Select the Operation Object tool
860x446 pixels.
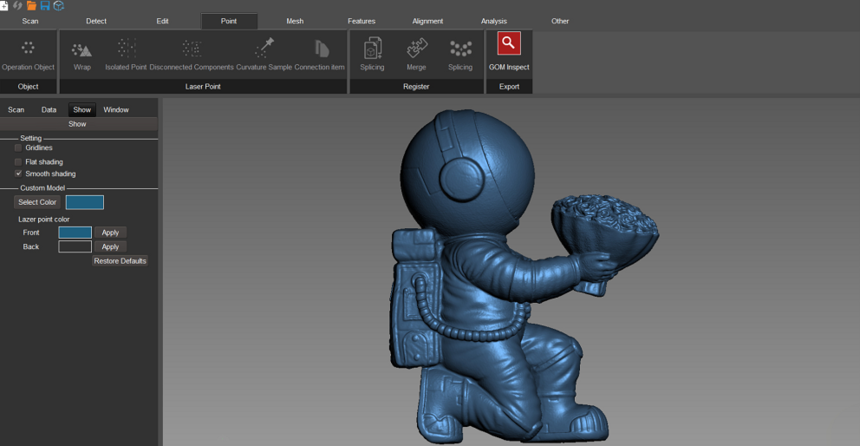point(28,55)
